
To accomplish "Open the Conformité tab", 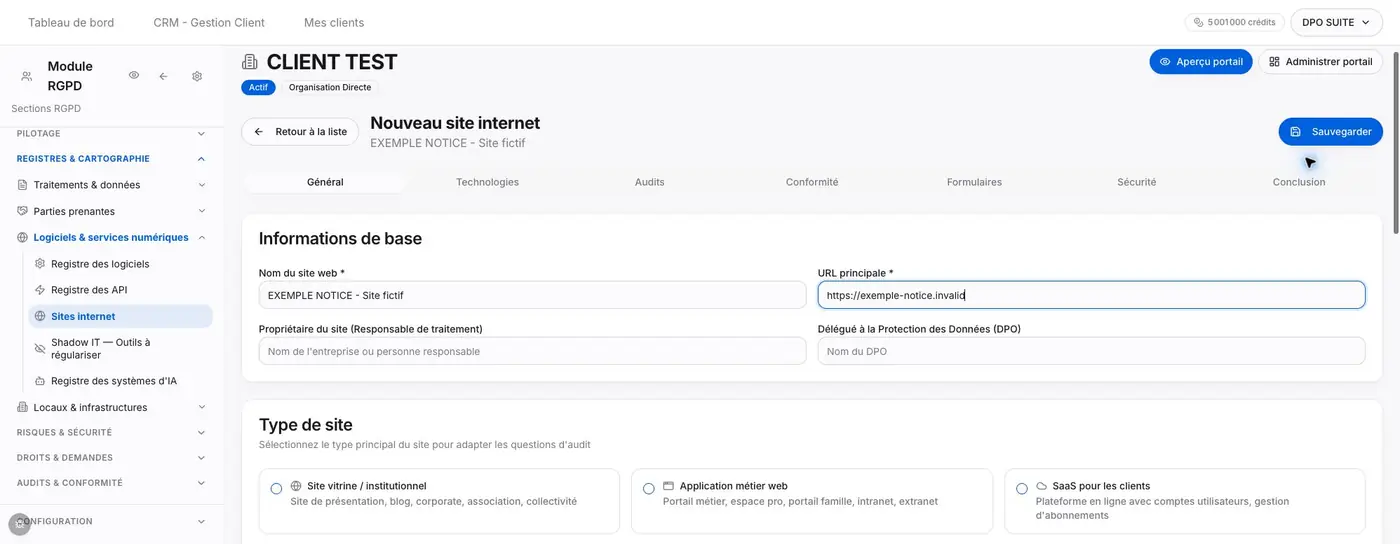I will (812, 182).
